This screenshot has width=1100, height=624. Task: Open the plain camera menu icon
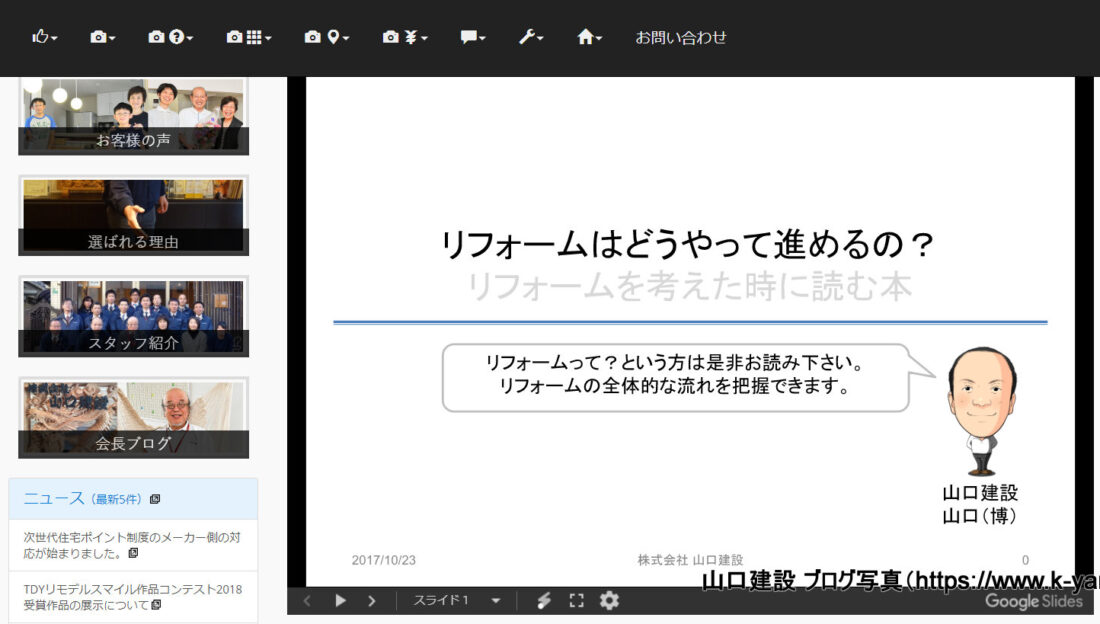pos(103,37)
